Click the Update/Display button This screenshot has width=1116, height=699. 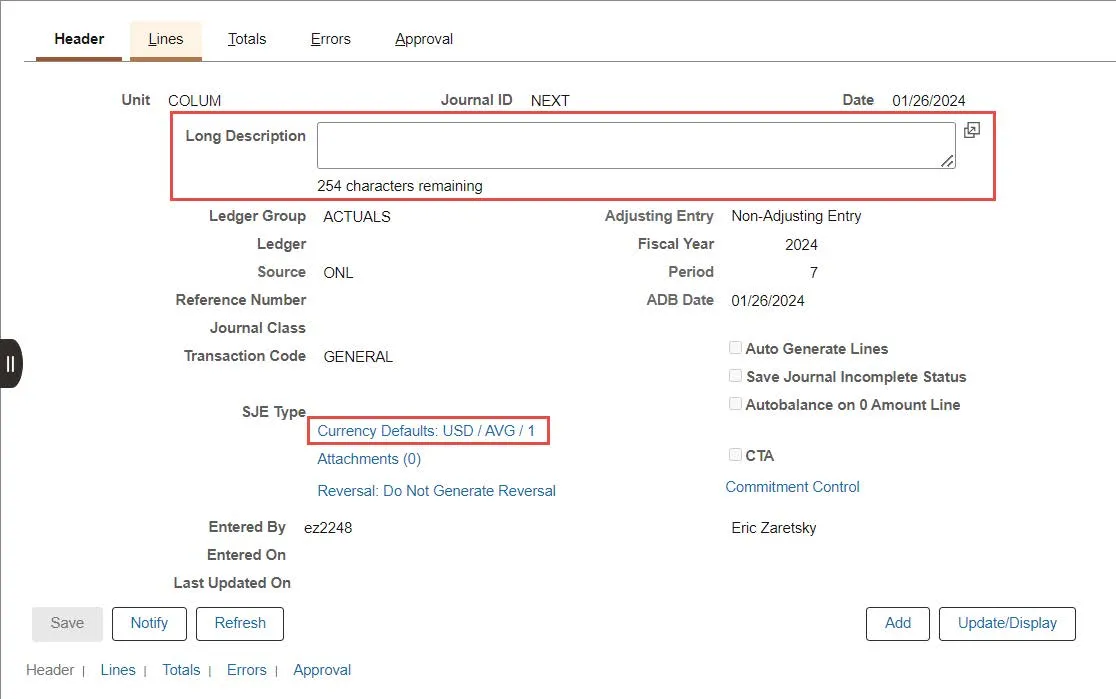[x=1007, y=624]
